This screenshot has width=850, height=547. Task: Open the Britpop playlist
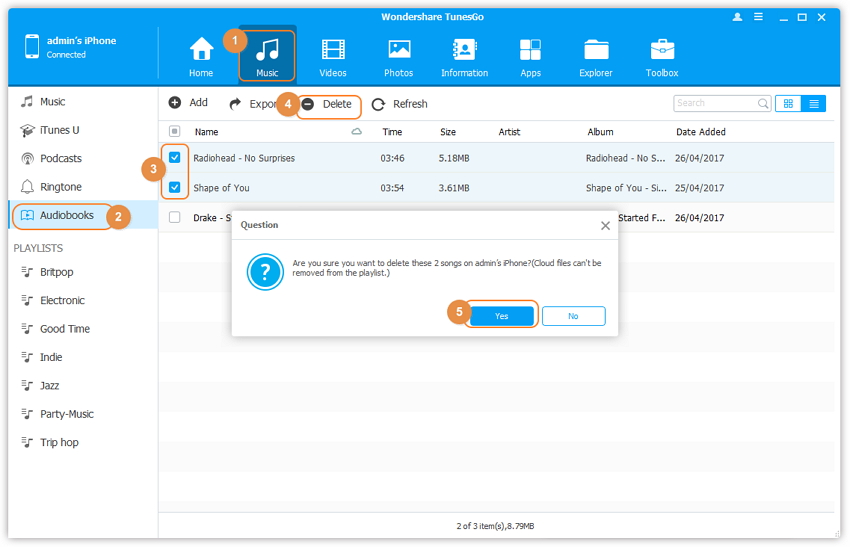56,272
